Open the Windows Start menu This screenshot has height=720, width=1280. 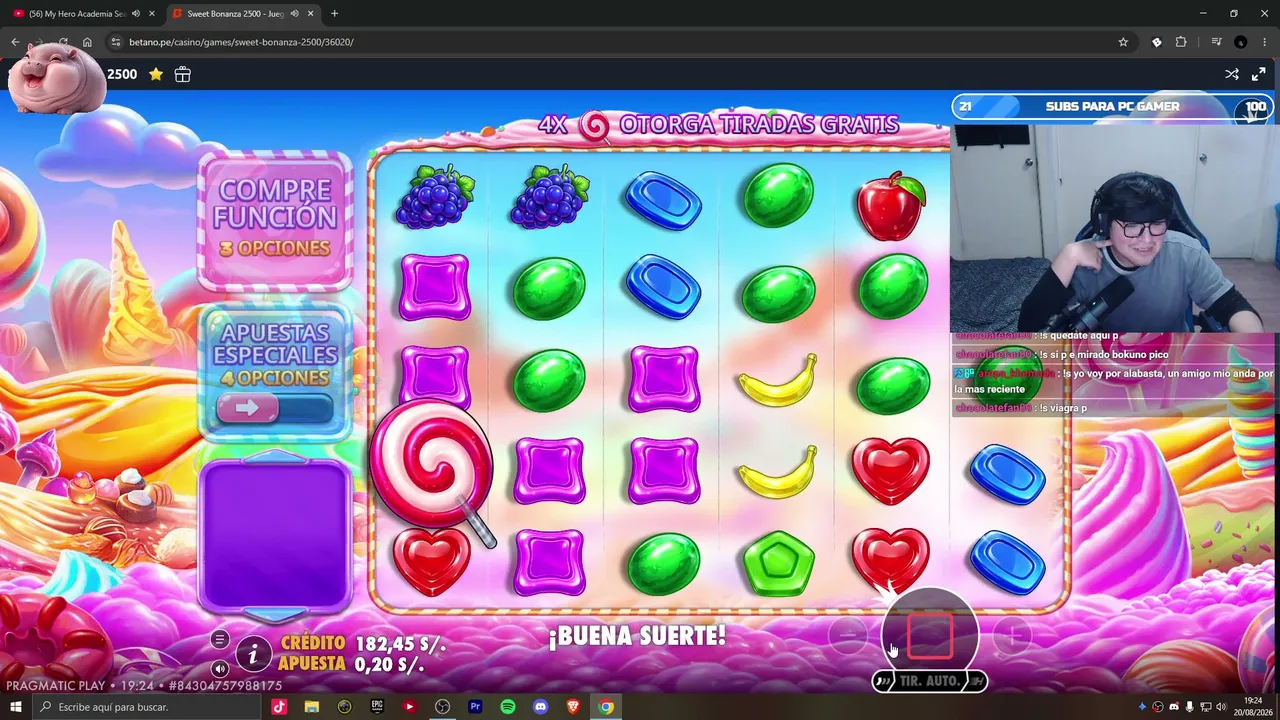15,707
